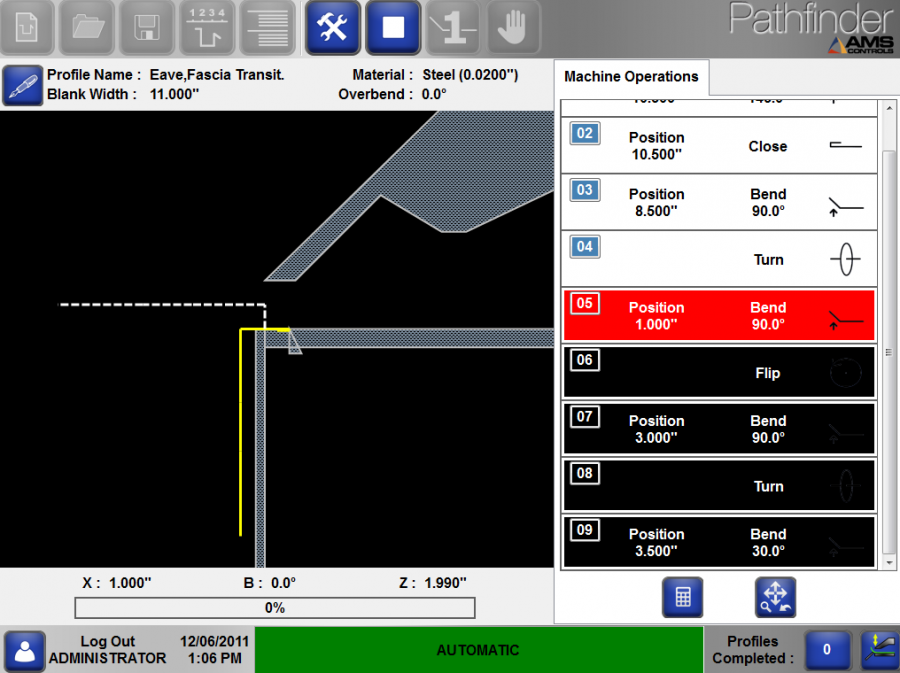This screenshot has width=900, height=673.
Task: Save the current program using the diskette icon
Action: pos(146,27)
